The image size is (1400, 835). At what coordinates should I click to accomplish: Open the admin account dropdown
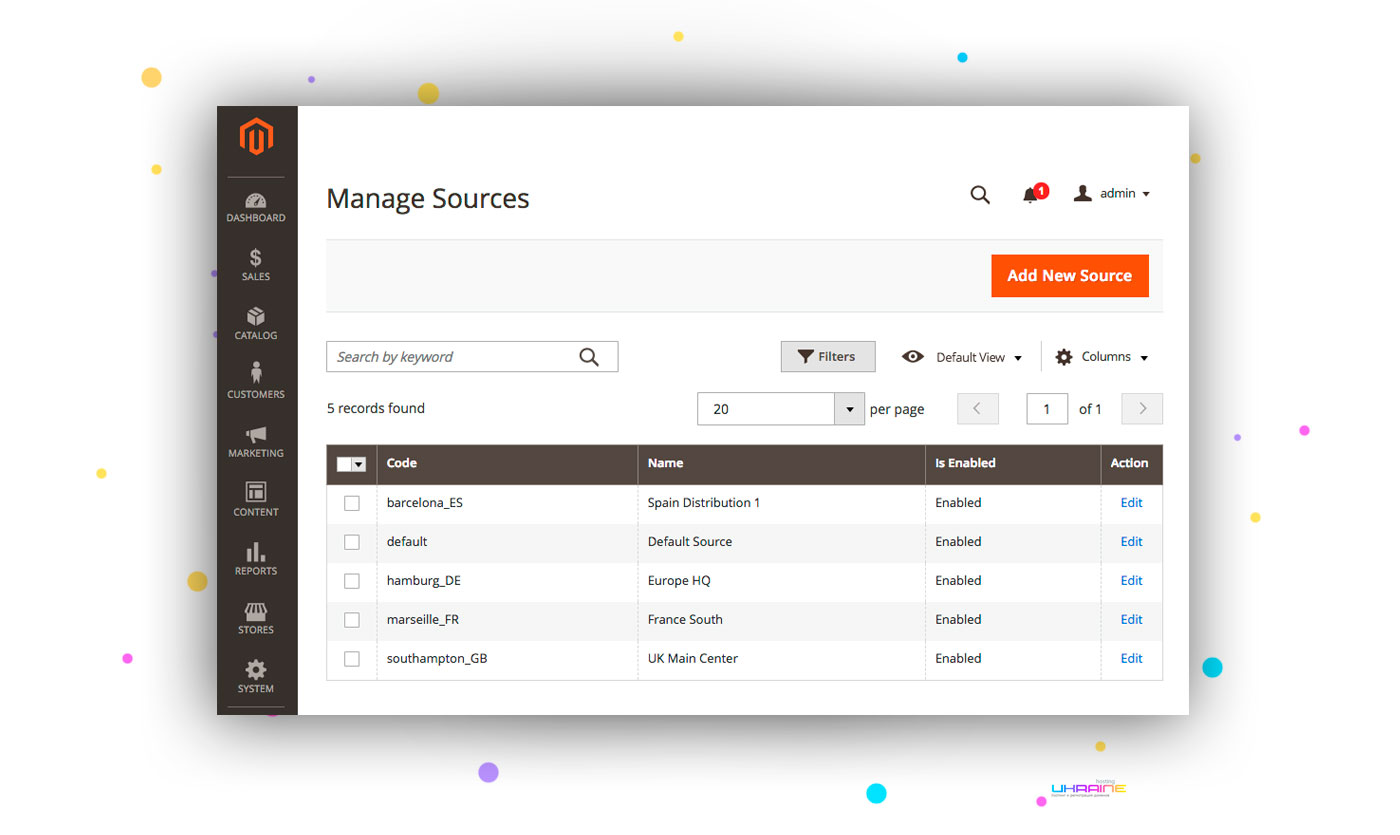click(1112, 194)
